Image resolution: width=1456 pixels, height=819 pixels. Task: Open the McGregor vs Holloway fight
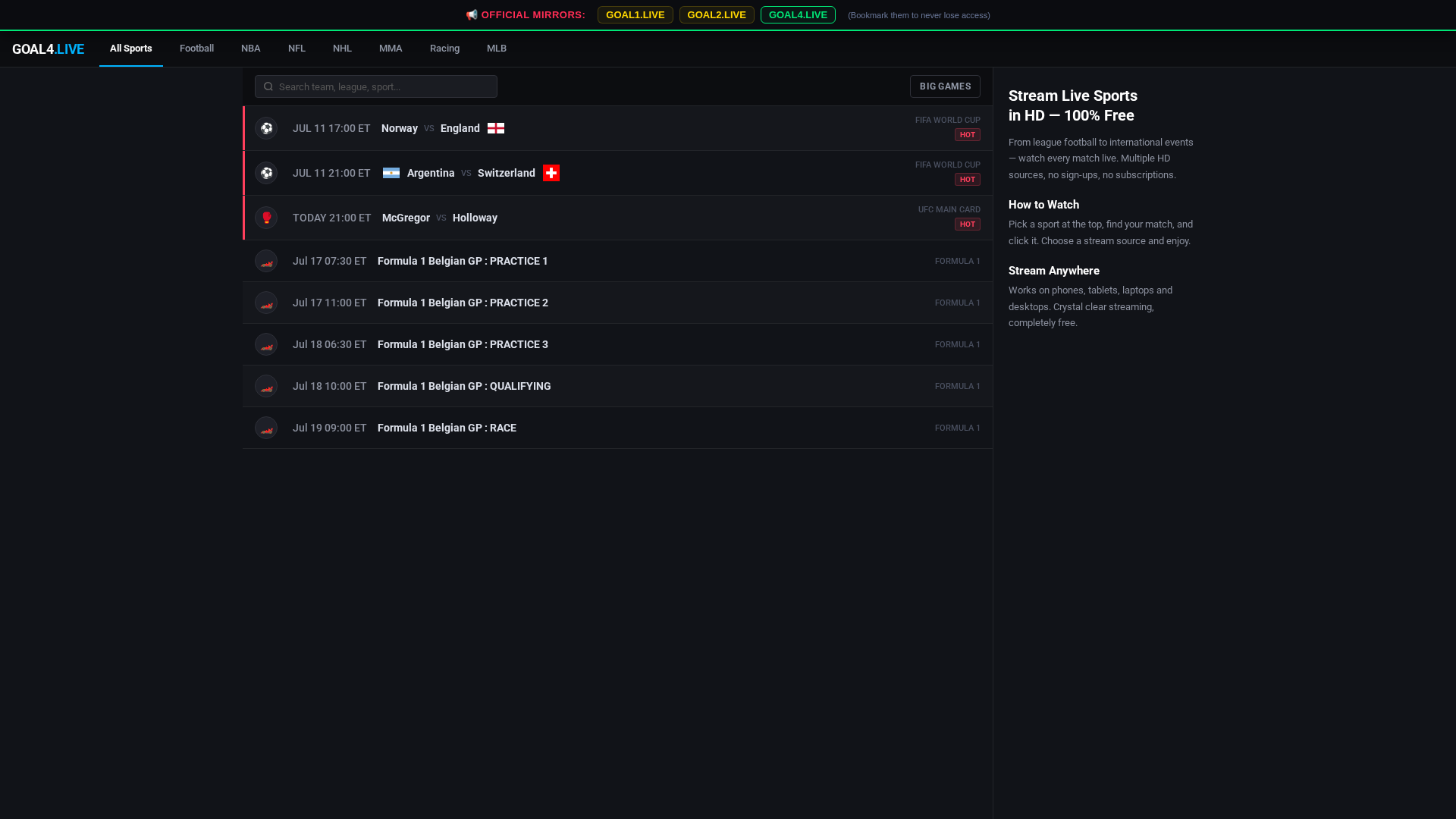(x=617, y=218)
